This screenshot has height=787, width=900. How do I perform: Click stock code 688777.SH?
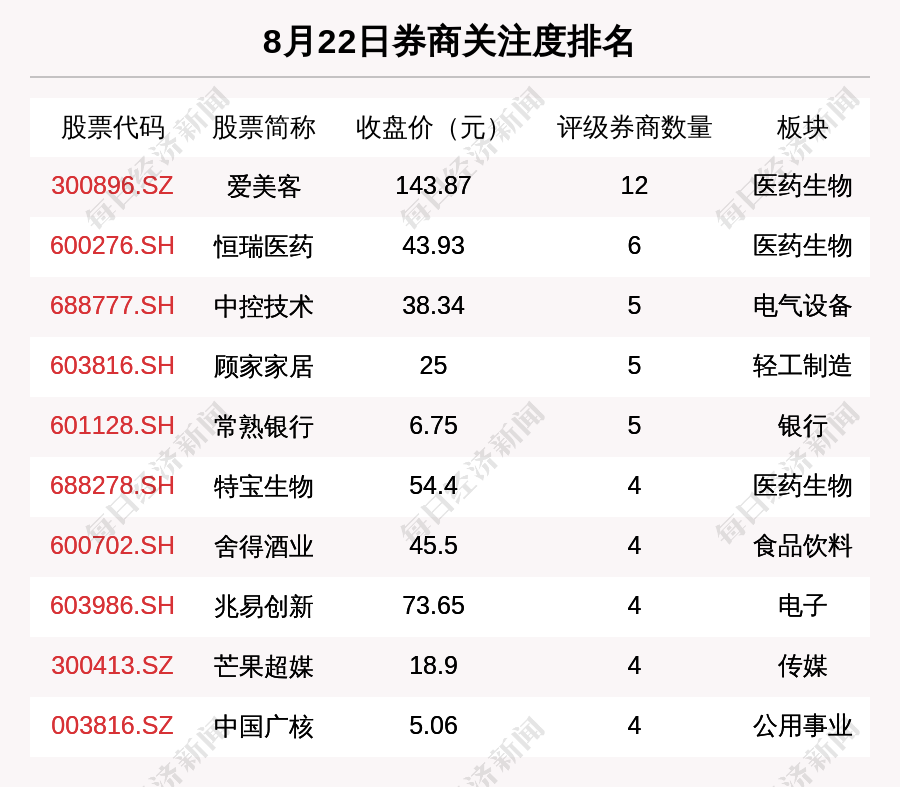pyautogui.click(x=112, y=306)
